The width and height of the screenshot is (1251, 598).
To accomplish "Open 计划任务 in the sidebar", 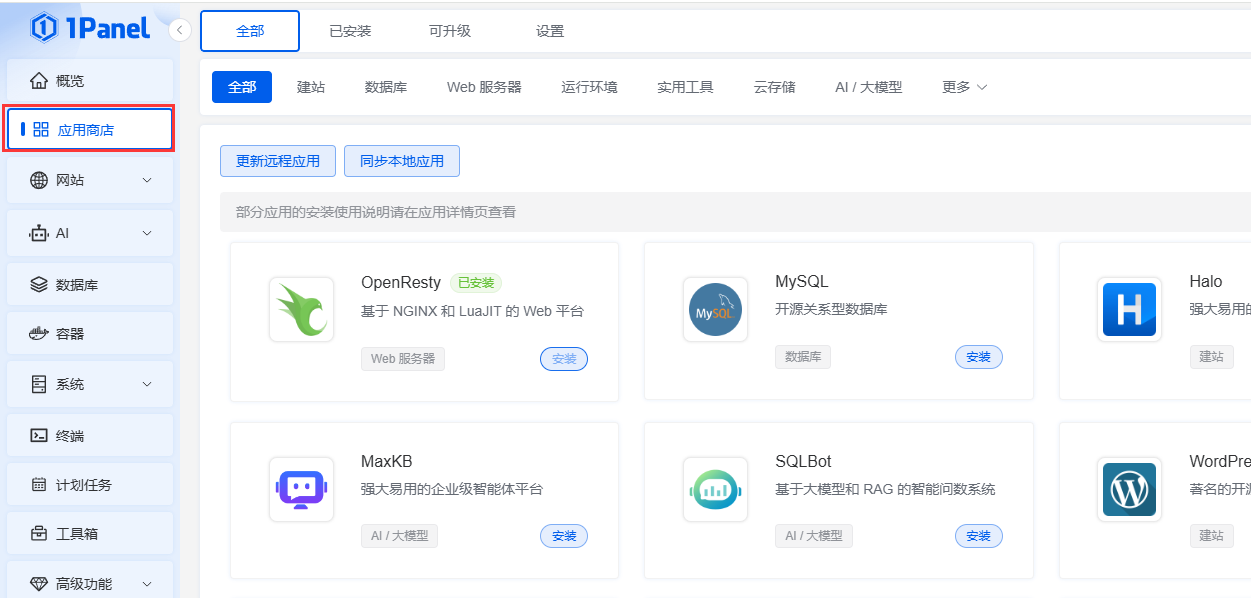I will (90, 485).
